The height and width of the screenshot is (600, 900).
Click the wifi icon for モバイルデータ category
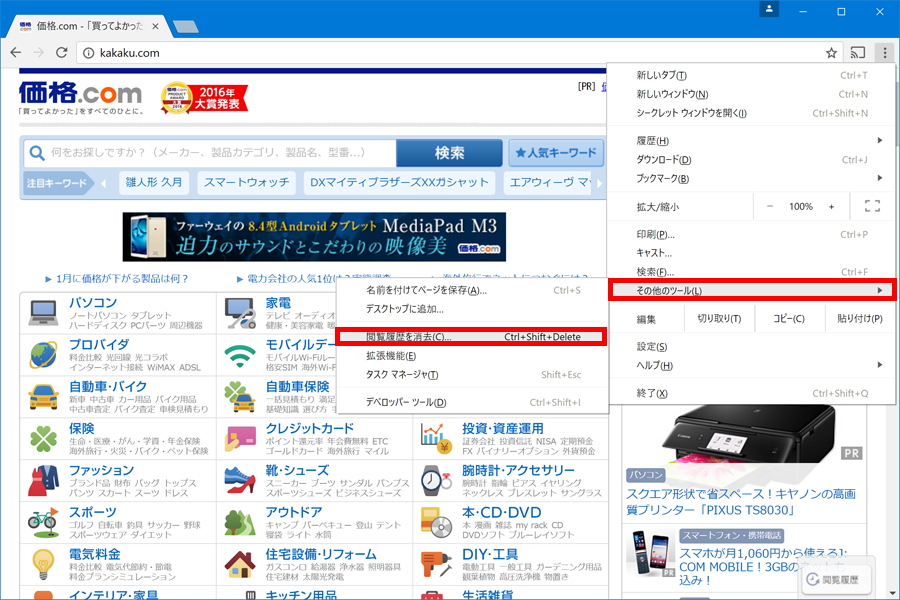click(x=240, y=355)
